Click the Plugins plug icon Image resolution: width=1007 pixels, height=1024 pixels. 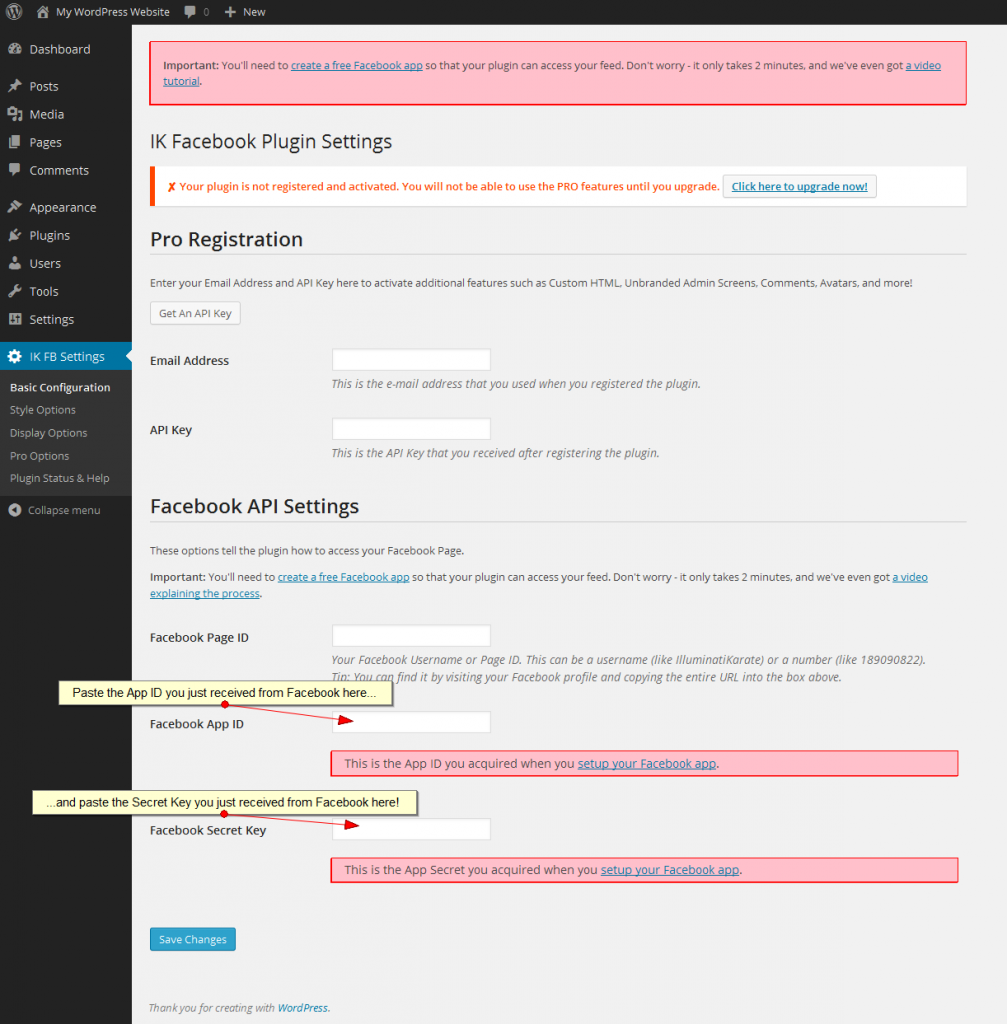(x=14, y=235)
